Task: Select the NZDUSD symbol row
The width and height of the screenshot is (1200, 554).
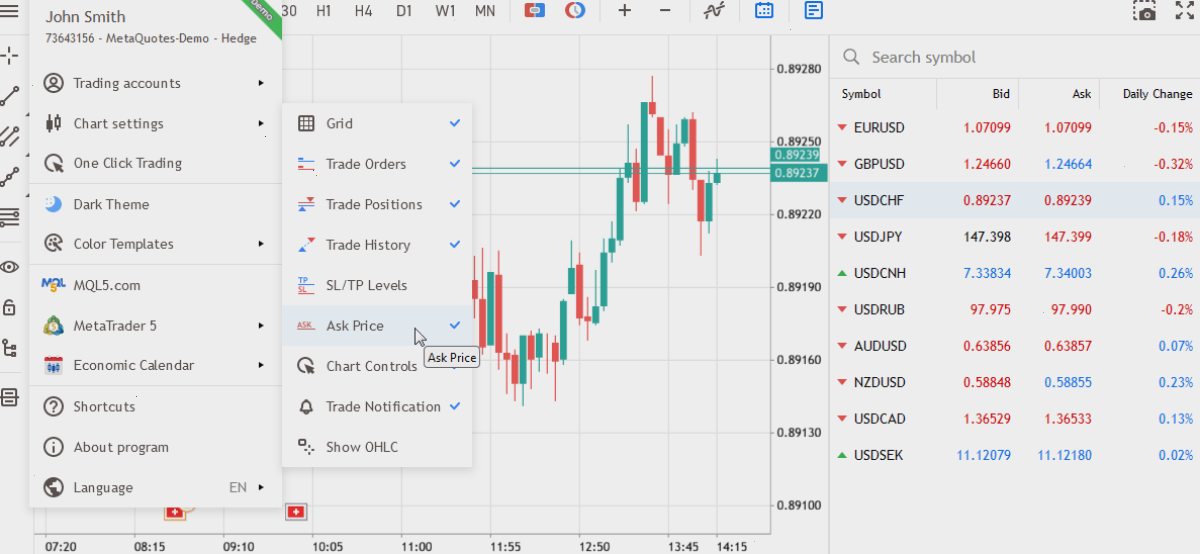Action: [x=1015, y=382]
